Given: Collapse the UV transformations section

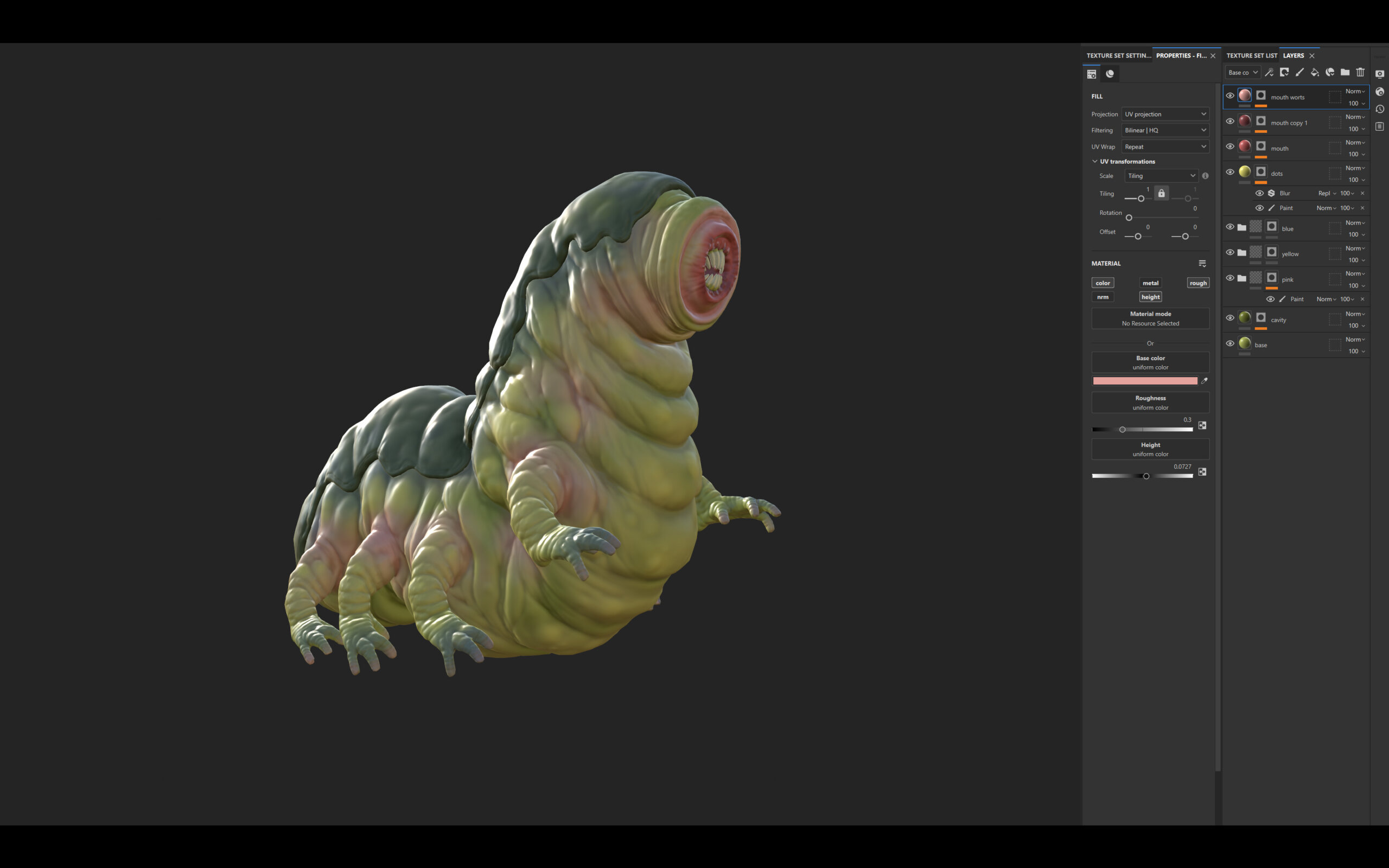Looking at the screenshot, I should pos(1095,161).
